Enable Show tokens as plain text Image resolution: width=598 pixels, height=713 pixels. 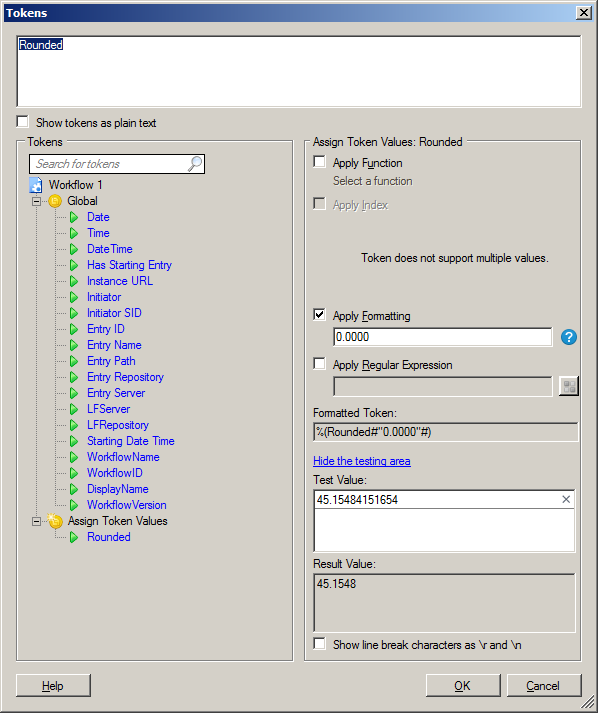click(22, 122)
